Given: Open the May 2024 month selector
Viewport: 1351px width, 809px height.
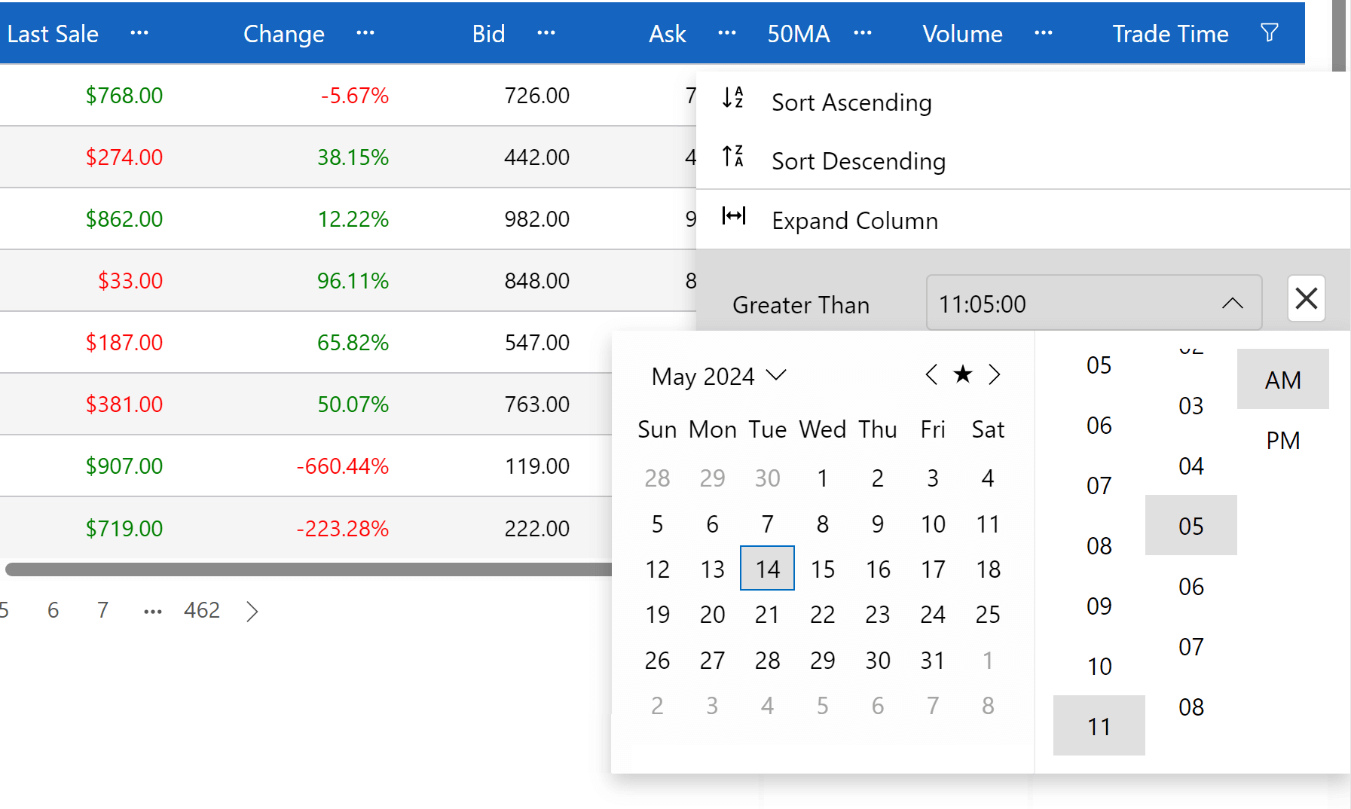Looking at the screenshot, I should (x=719, y=376).
